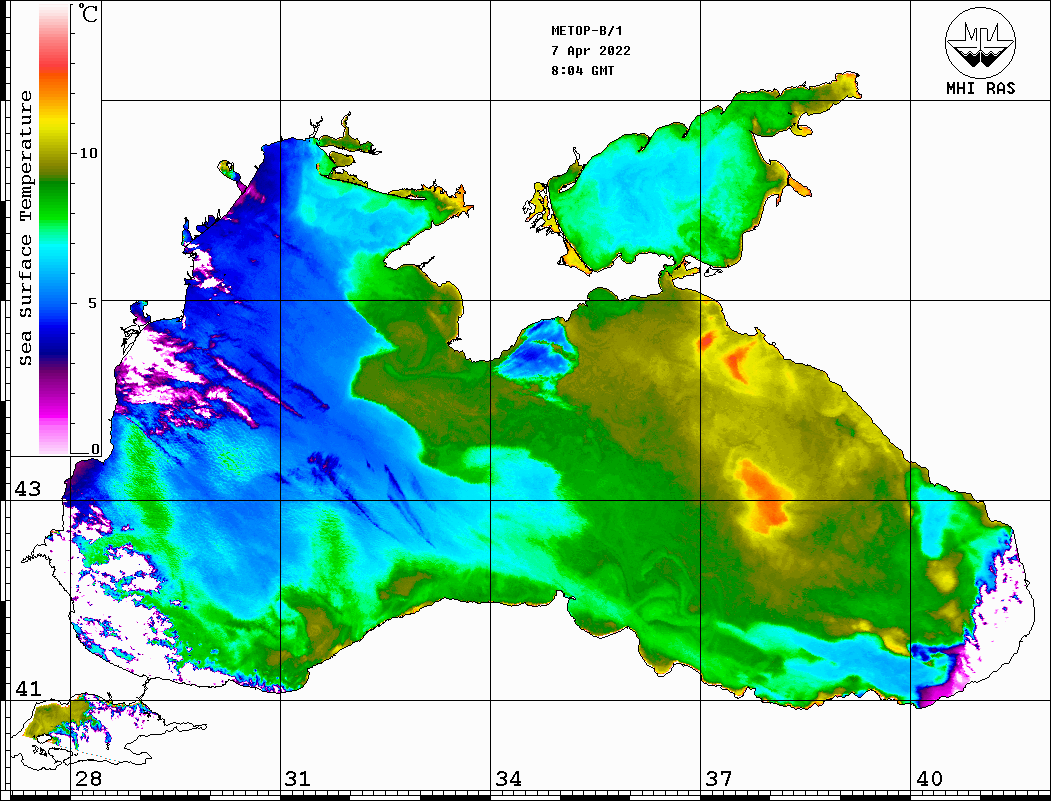1051x801 pixels.
Task: Click the '10' tick label on color scale
Action: pos(88,153)
